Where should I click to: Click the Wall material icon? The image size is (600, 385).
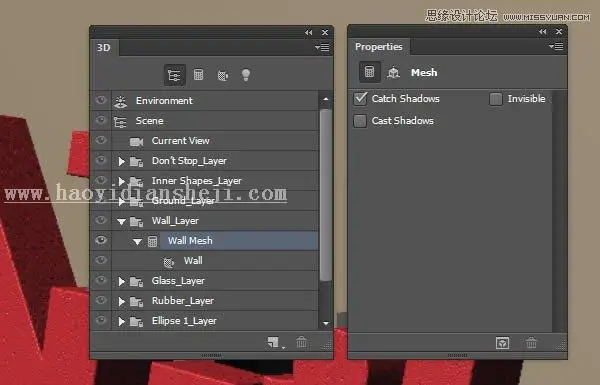tap(168, 262)
